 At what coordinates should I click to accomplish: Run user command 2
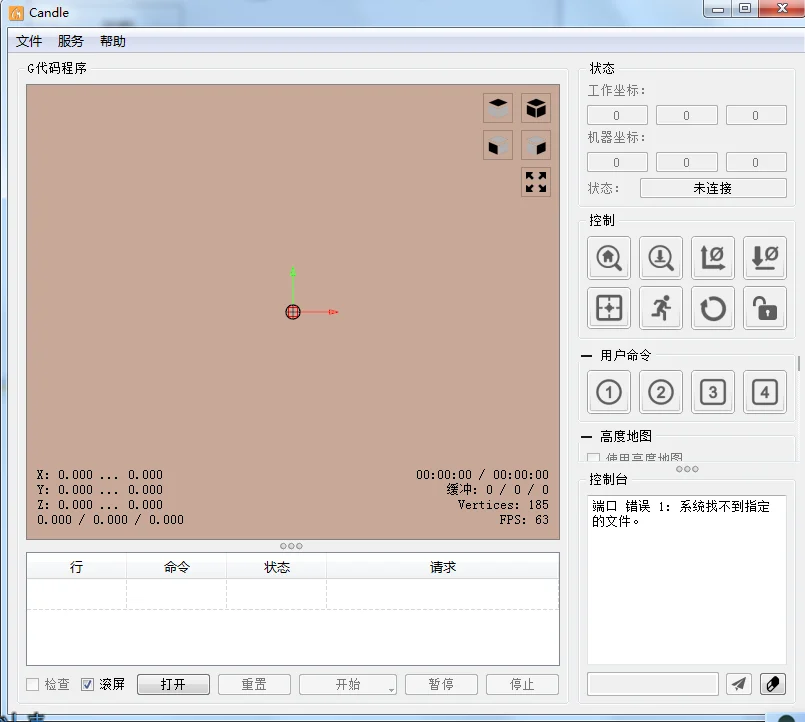click(661, 392)
